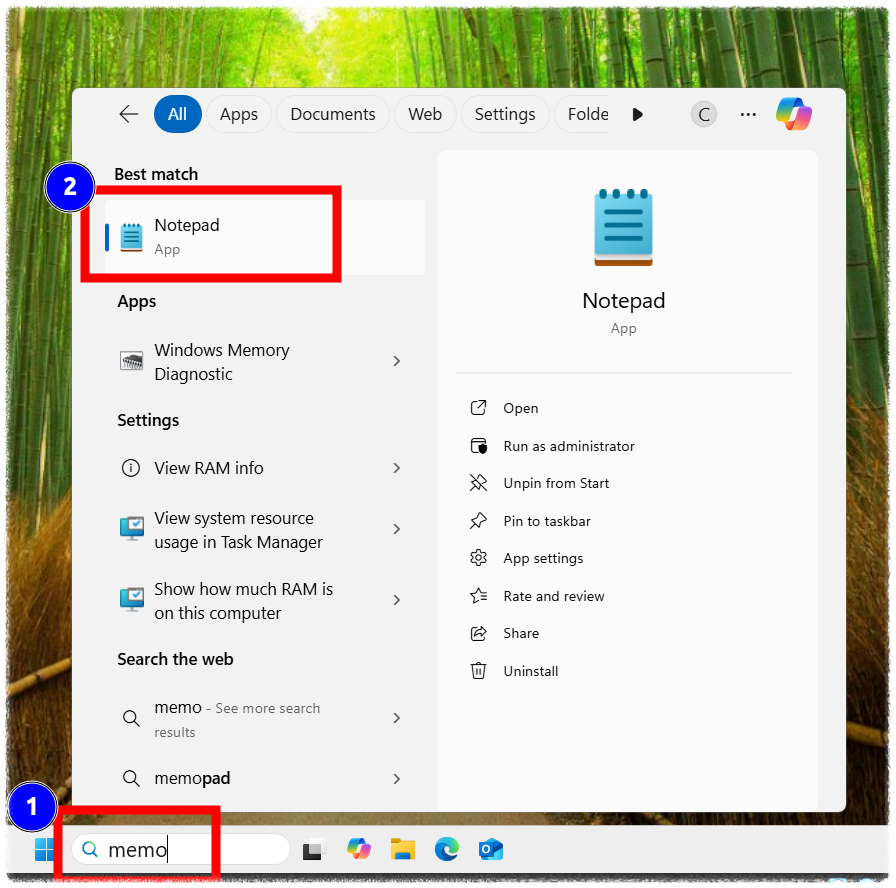Launch Copilot from the search panel header
Viewport: 896px width, 888px height.
pyautogui.click(x=794, y=114)
